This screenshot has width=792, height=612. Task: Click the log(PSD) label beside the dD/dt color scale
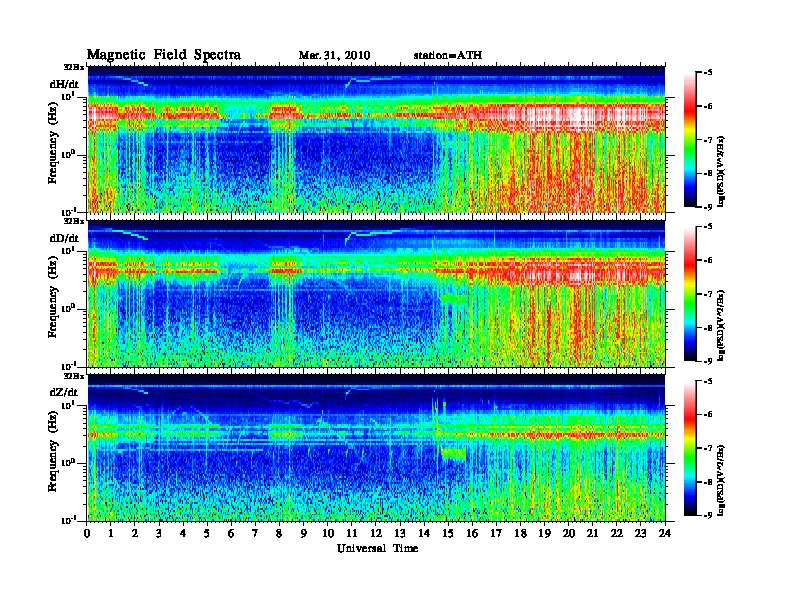pos(722,326)
